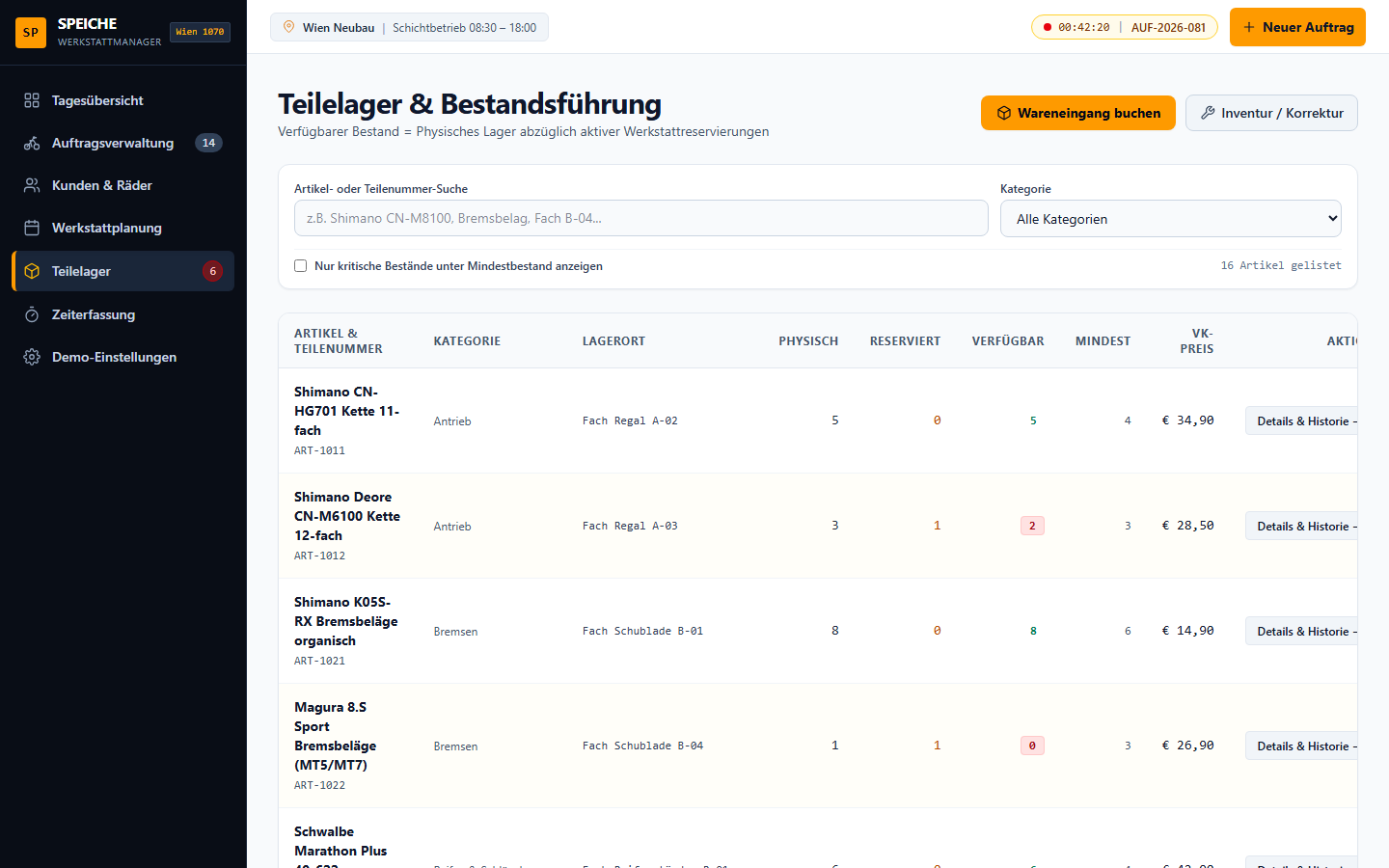The width and height of the screenshot is (1389, 868).
Task: Click the wrench icon in Inventur / Korrektur
Action: (1208, 113)
